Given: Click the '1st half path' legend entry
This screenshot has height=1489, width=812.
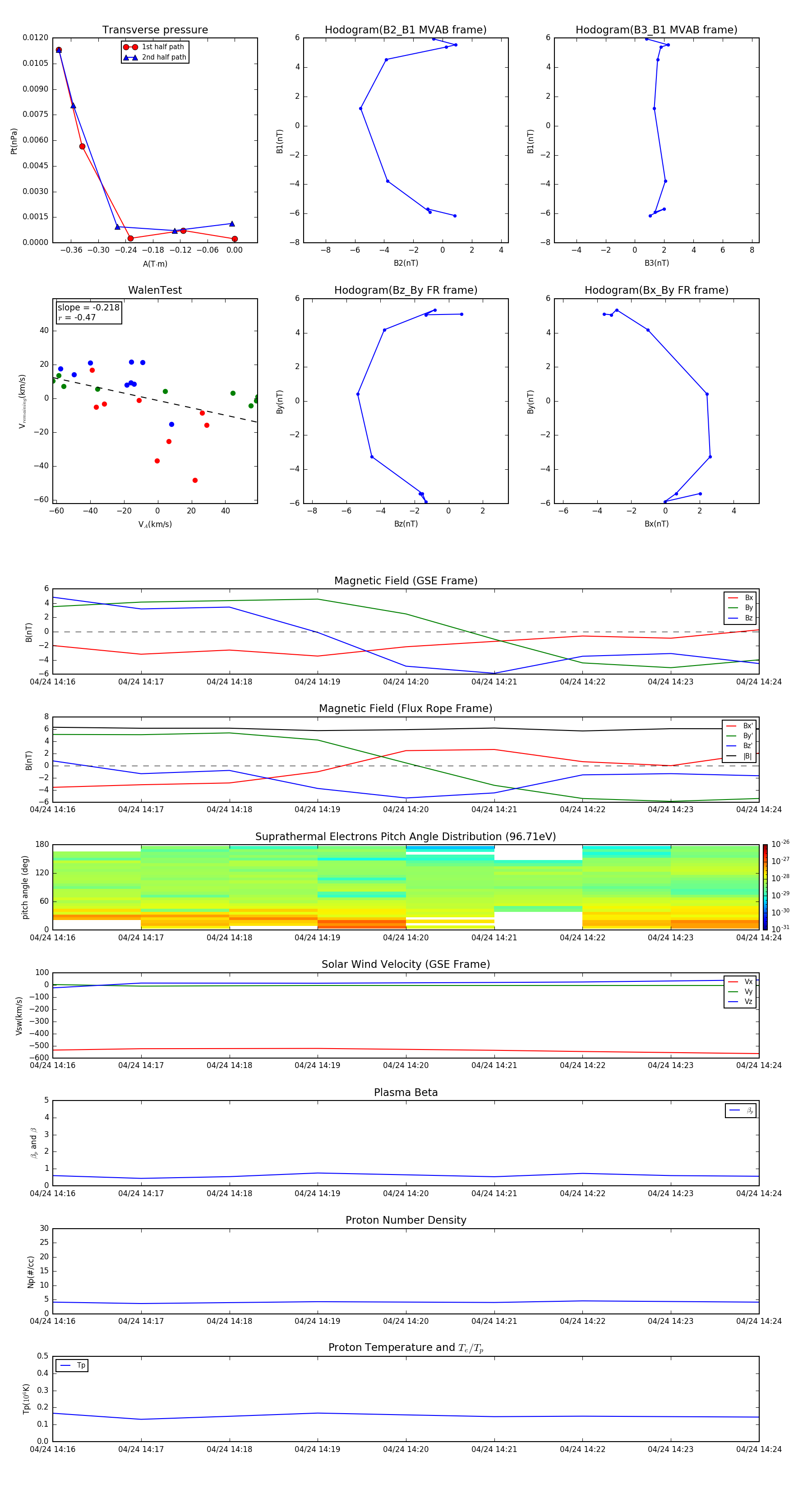Looking at the screenshot, I should (154, 47).
